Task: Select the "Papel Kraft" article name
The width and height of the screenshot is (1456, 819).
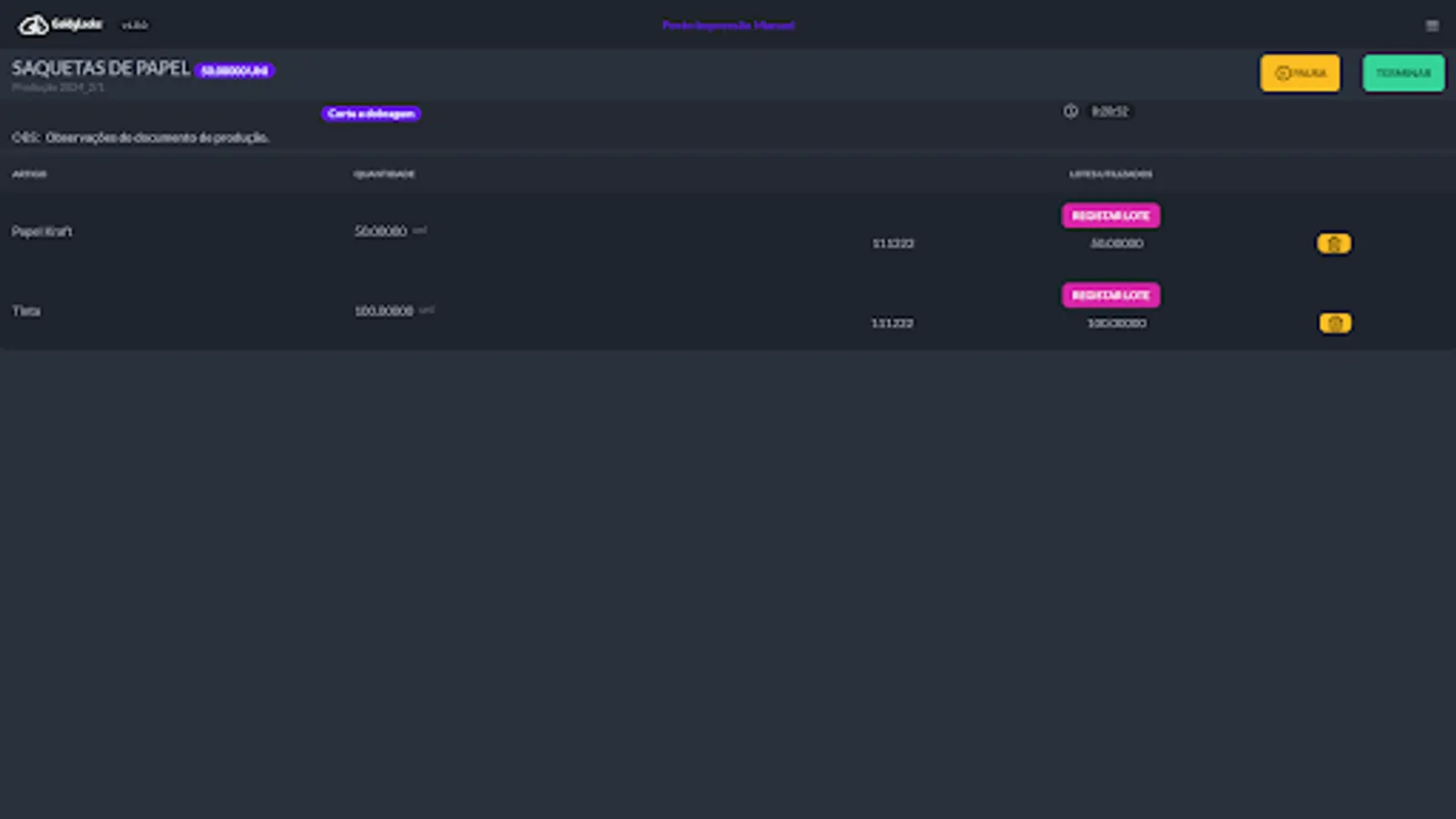Action: pos(42,231)
